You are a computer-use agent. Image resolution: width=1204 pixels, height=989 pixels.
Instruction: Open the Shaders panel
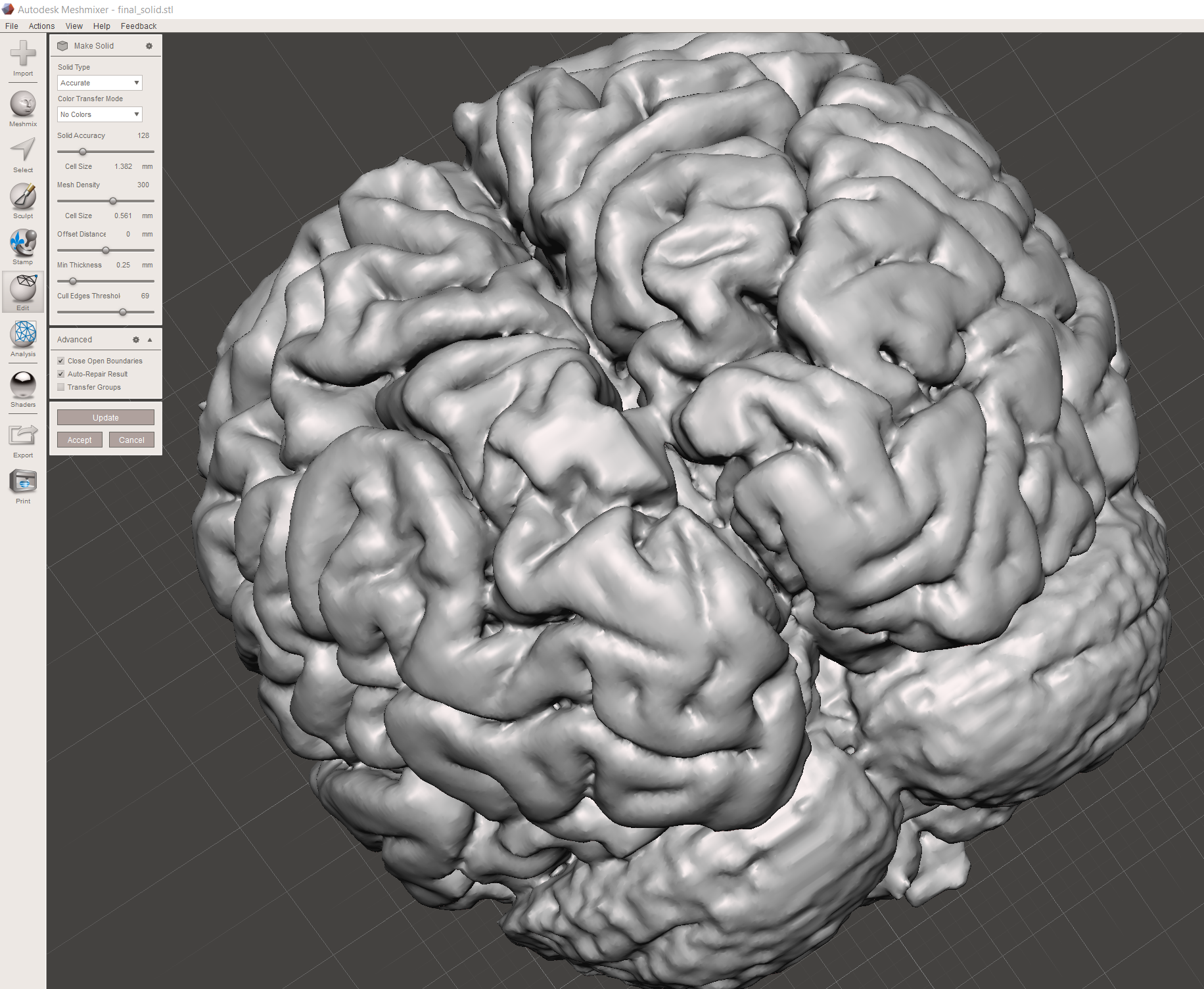click(x=23, y=389)
